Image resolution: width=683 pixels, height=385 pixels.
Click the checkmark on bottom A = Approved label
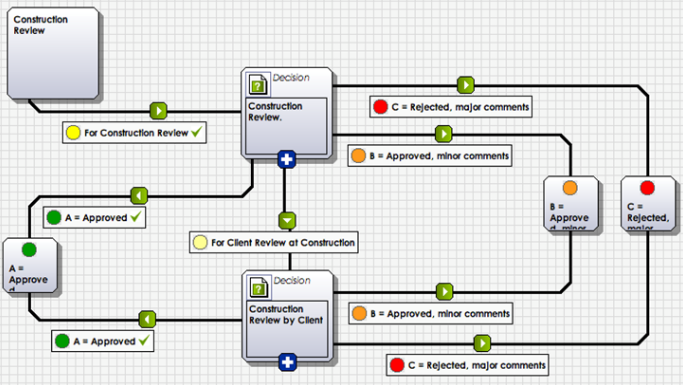coord(144,340)
